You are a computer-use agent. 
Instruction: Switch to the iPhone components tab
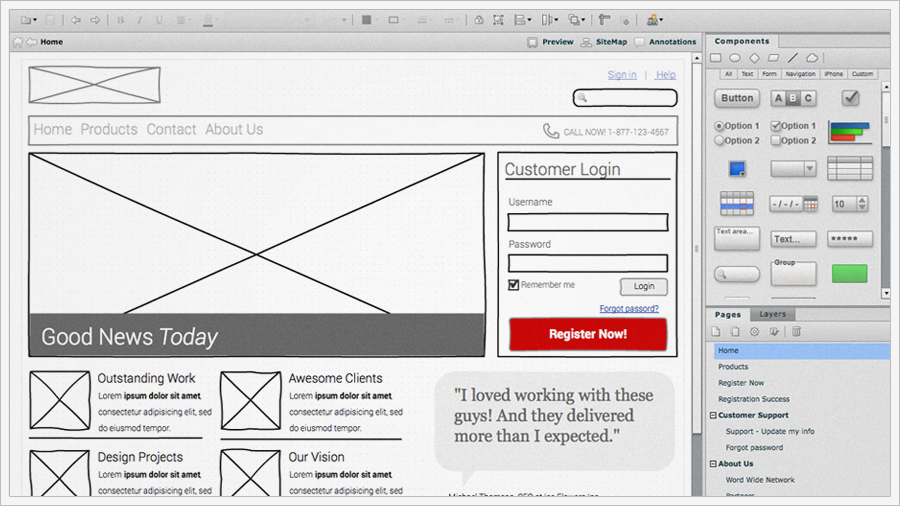tap(833, 74)
